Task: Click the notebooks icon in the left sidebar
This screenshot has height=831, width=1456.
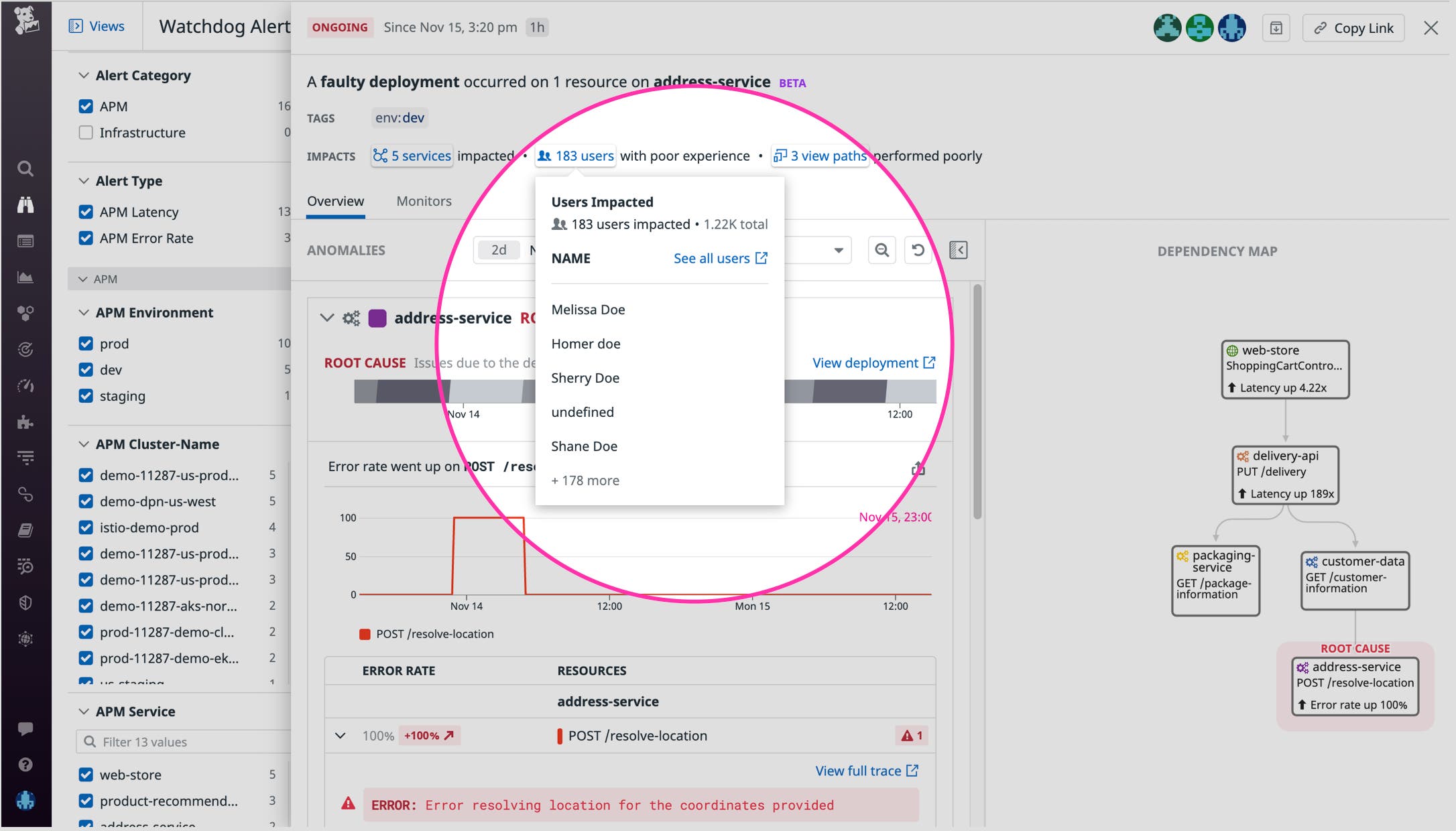Action: pyautogui.click(x=25, y=530)
